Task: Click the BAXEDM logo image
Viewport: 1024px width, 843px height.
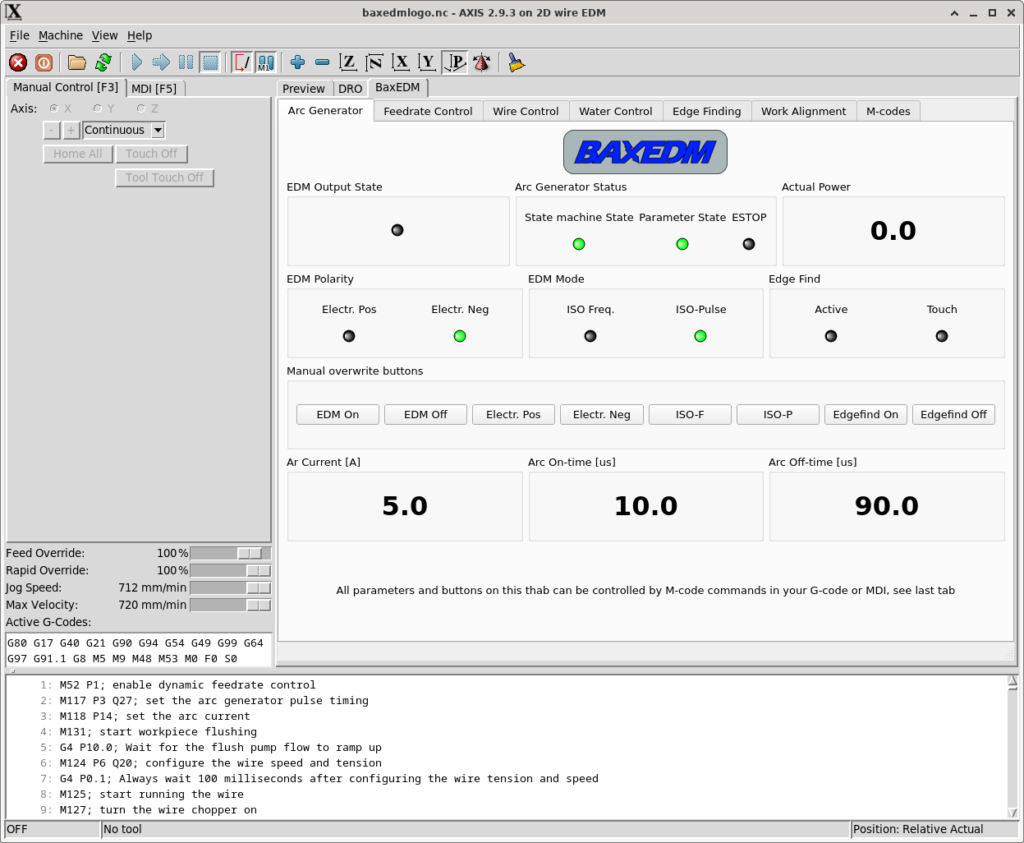Action: click(x=645, y=152)
